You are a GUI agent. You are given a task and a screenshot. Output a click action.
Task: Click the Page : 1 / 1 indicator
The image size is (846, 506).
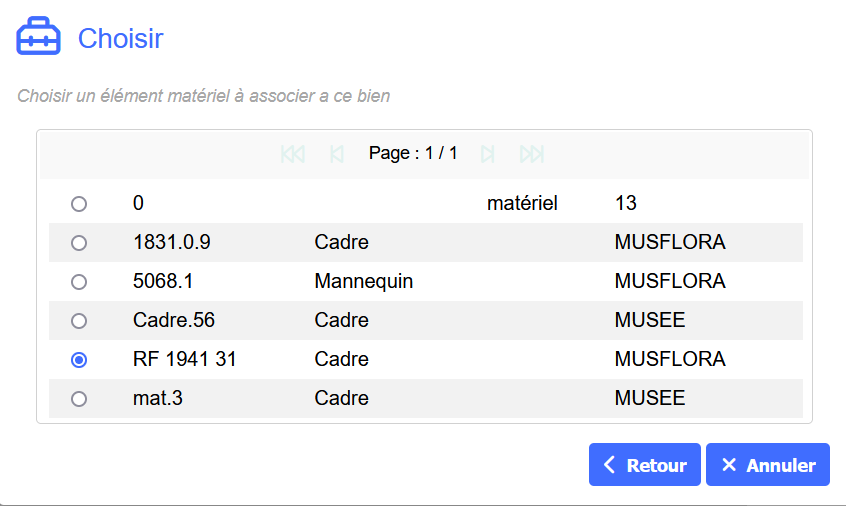413,154
